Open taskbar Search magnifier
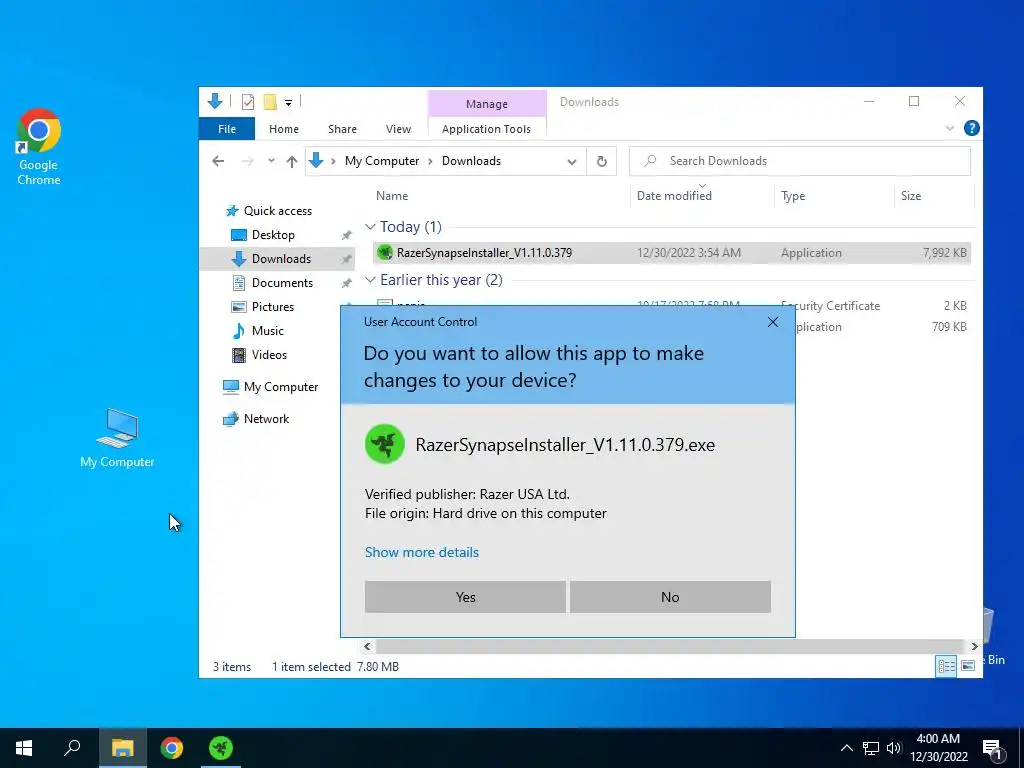1024x768 pixels. pyautogui.click(x=72, y=748)
